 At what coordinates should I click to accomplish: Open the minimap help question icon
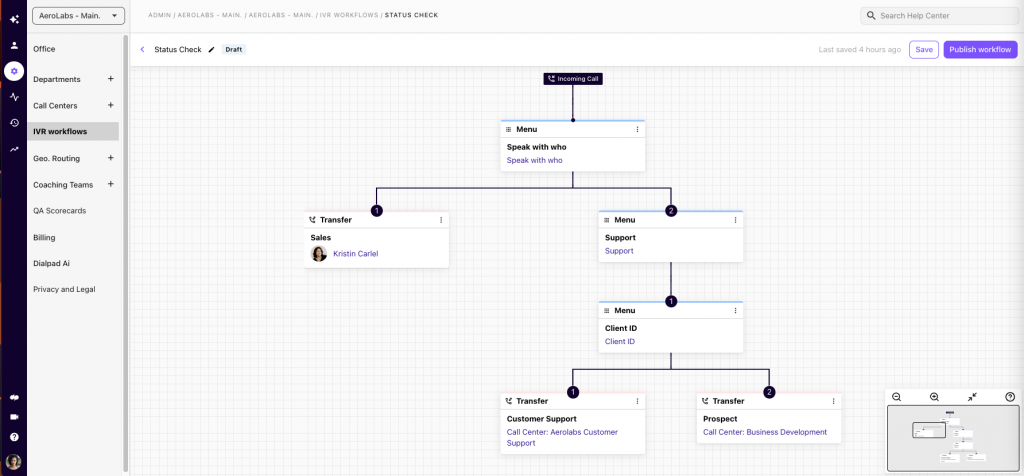pos(1009,397)
